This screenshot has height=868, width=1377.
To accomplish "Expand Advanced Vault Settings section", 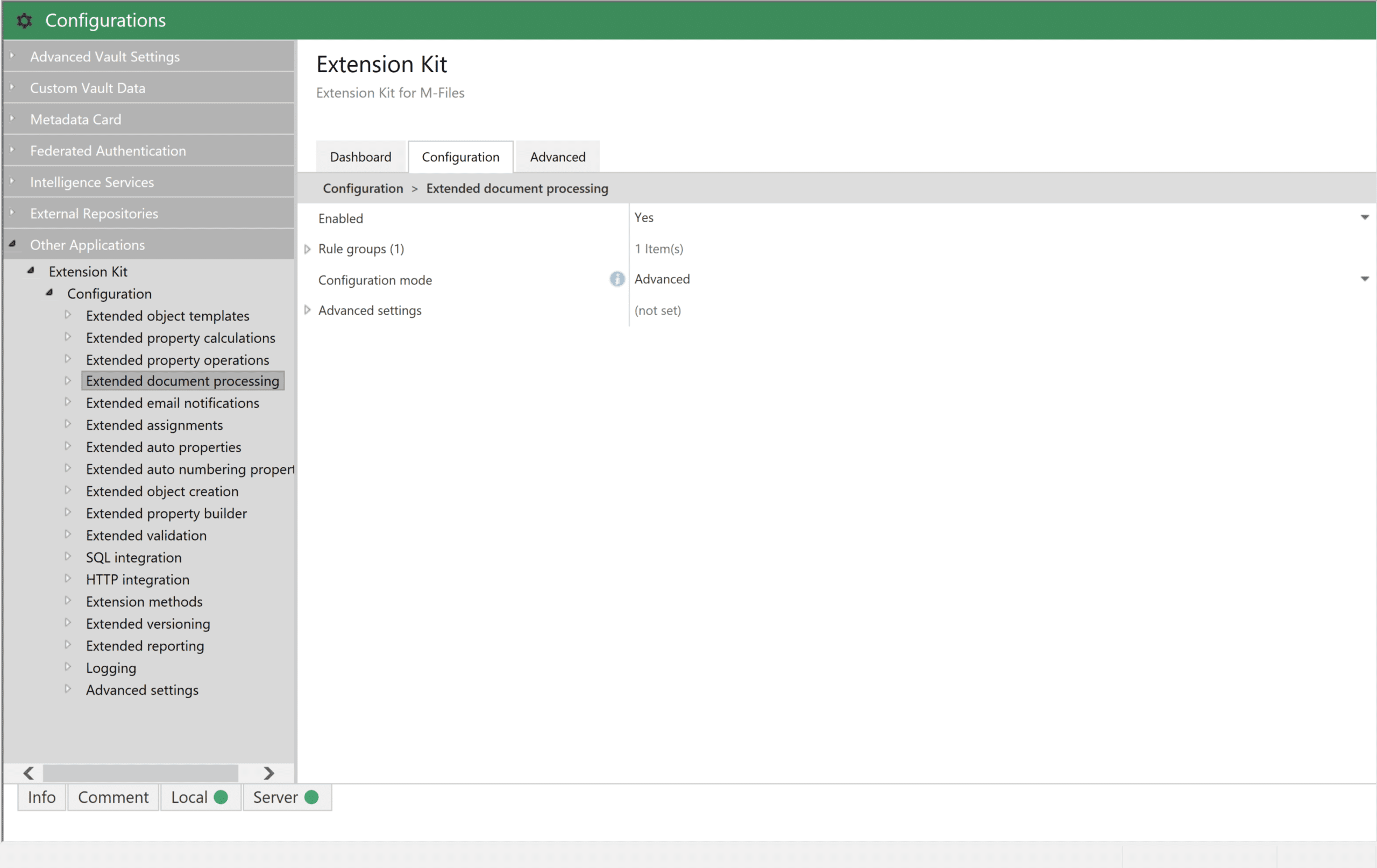I will tap(12, 56).
